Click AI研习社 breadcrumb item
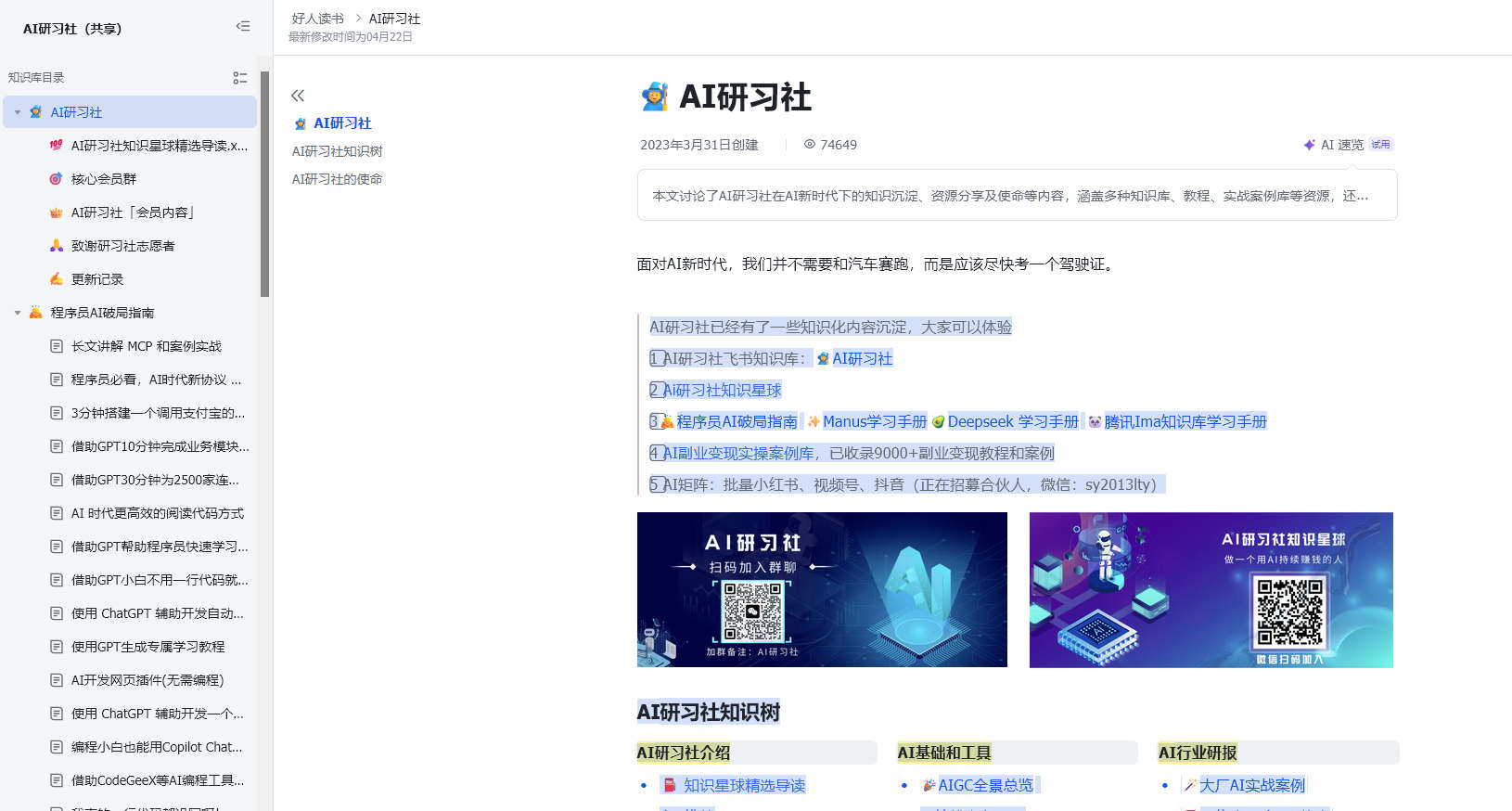1512x811 pixels. 394,19
